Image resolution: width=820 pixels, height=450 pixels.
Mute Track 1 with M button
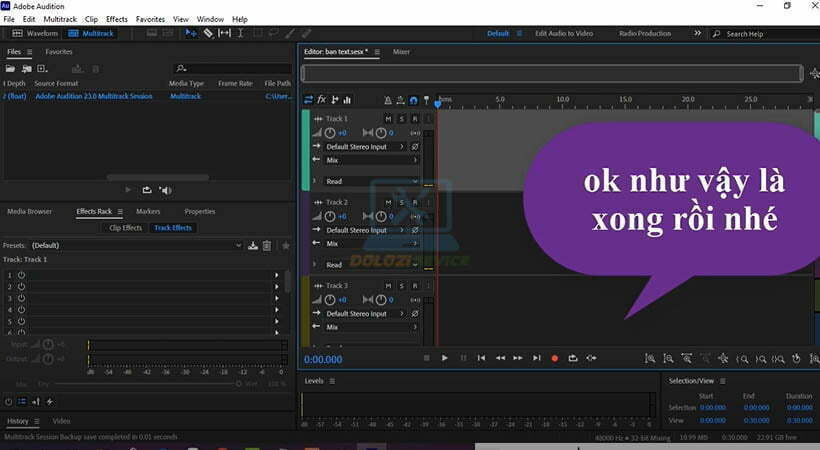(388, 119)
